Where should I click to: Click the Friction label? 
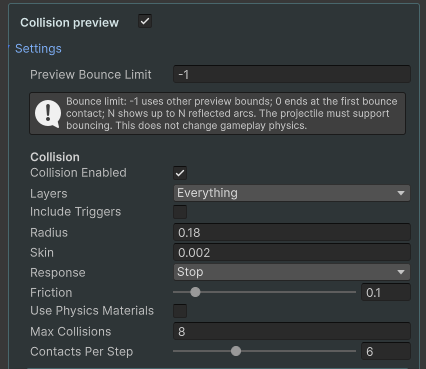pyautogui.click(x=51, y=292)
